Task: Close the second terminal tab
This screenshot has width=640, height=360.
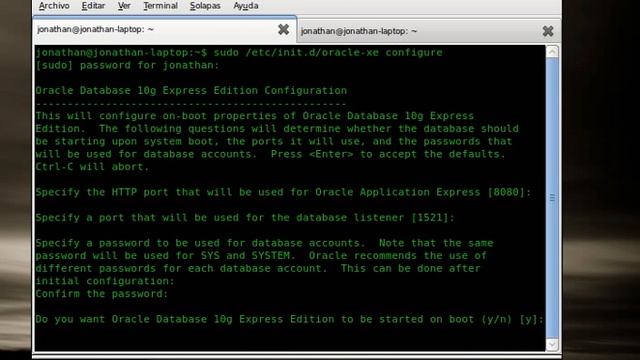Action: click(x=548, y=31)
